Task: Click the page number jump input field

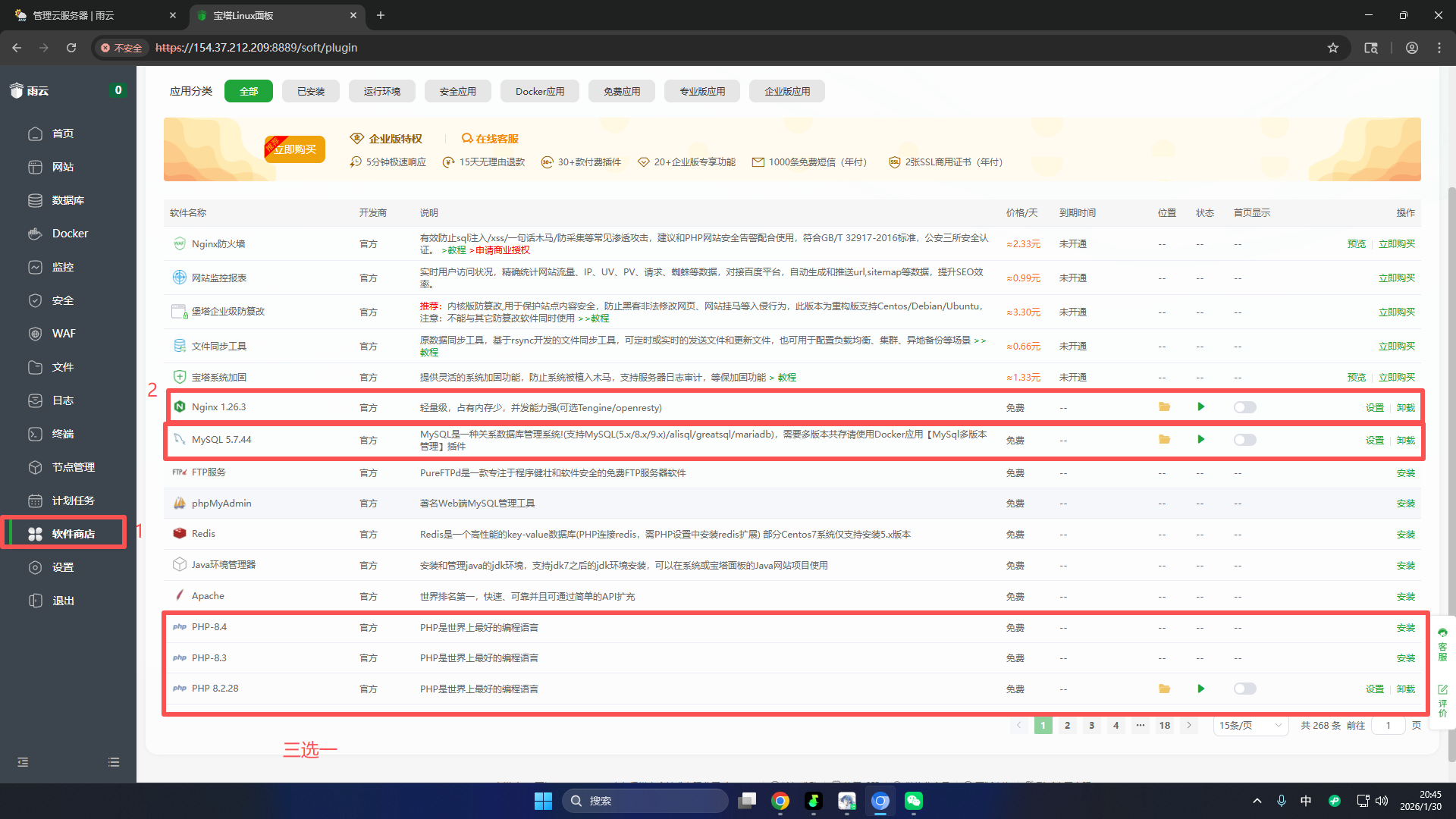Action: pos(1389,726)
